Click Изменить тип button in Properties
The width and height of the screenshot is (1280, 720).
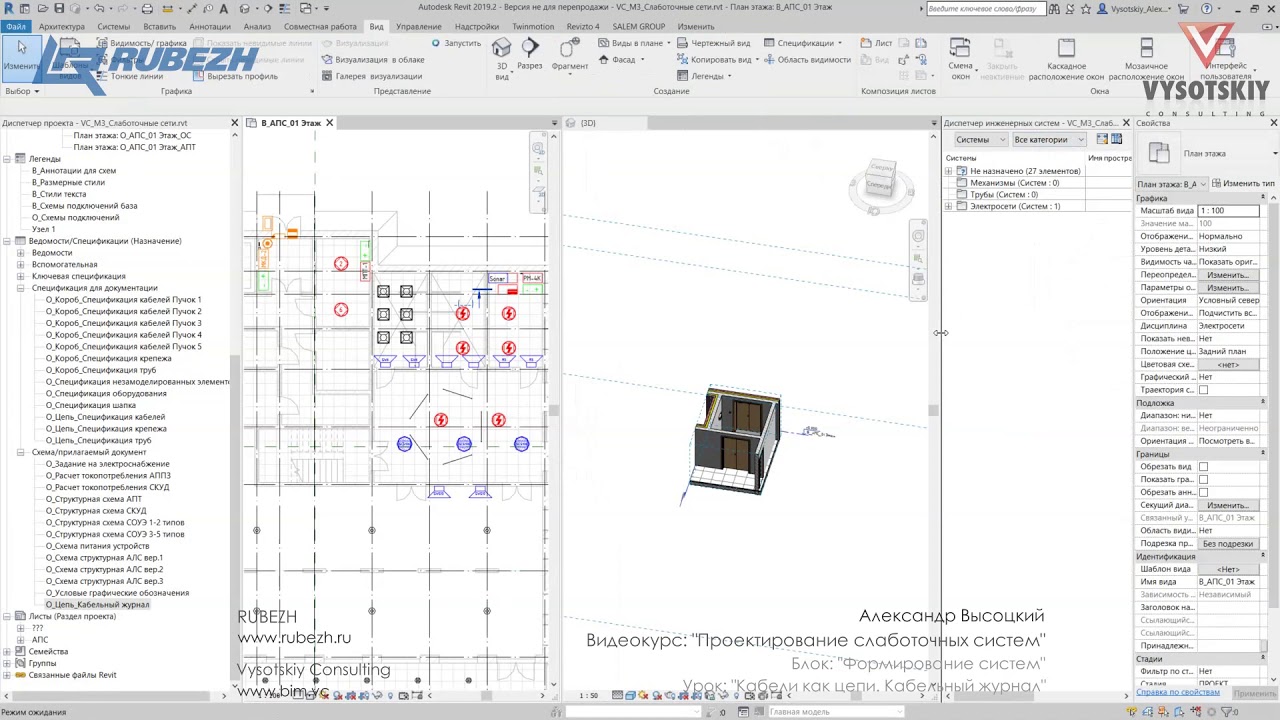[1243, 184]
